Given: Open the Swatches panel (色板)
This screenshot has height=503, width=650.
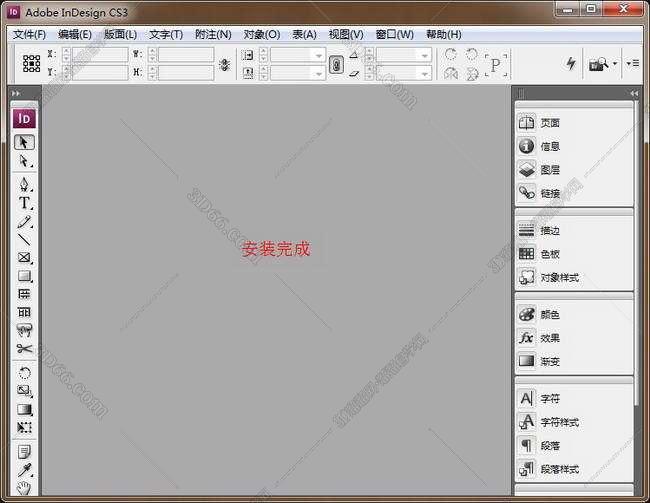Looking at the screenshot, I should [x=538, y=253].
